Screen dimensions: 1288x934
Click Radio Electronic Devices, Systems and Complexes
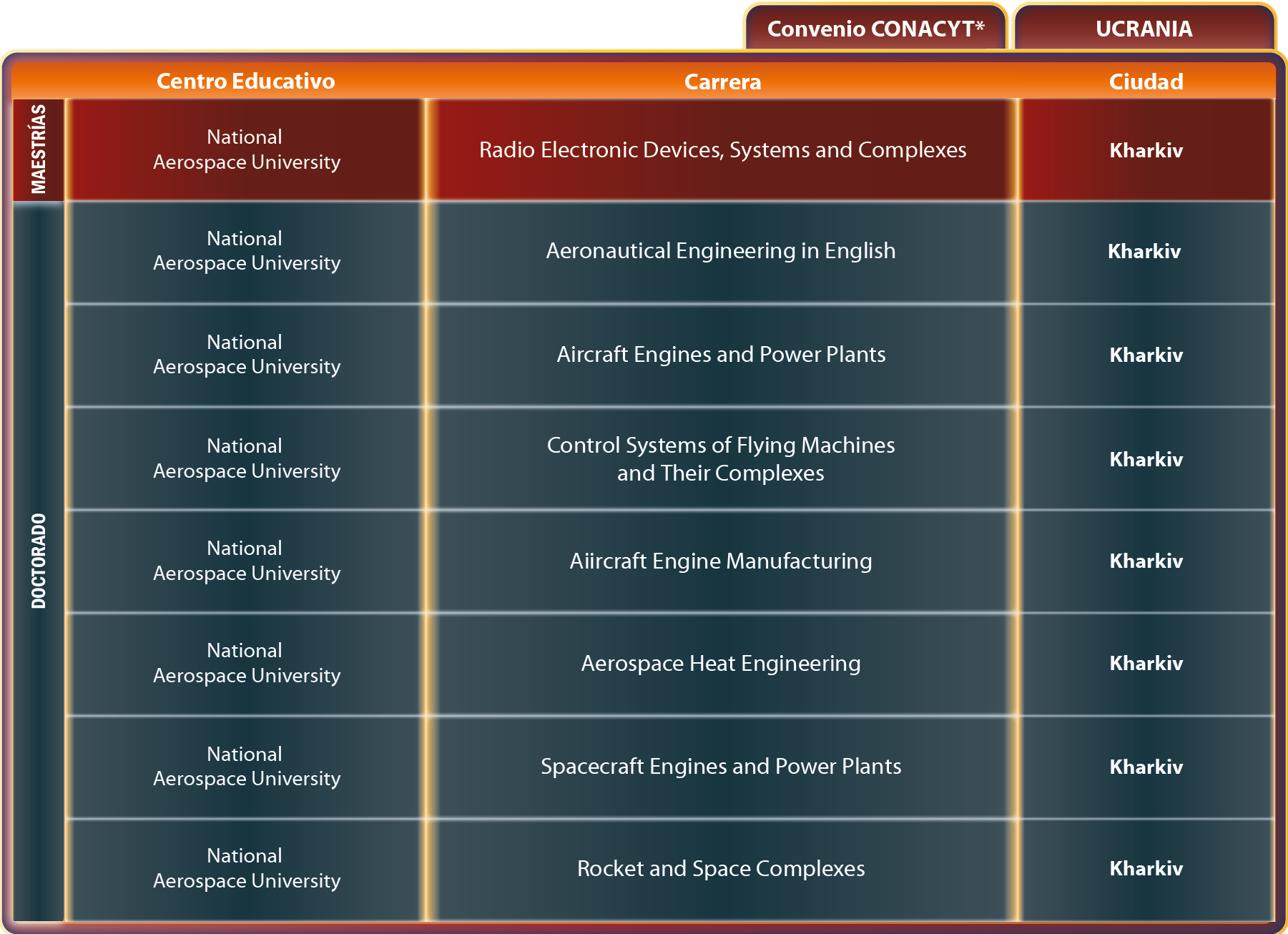point(722,149)
